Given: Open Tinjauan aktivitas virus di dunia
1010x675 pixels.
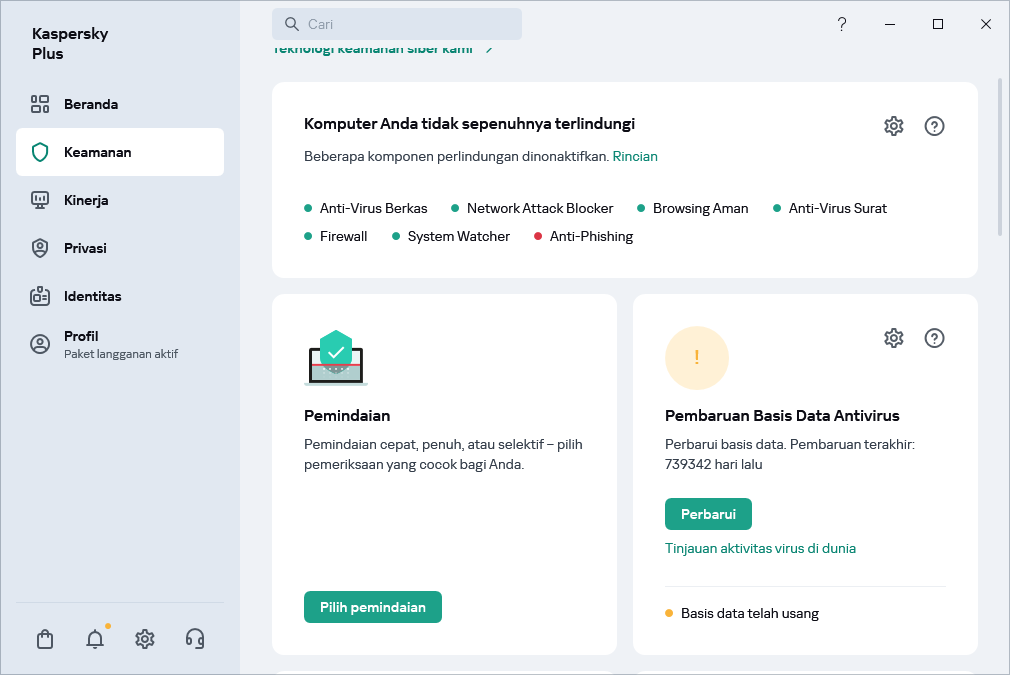Looking at the screenshot, I should coord(760,548).
